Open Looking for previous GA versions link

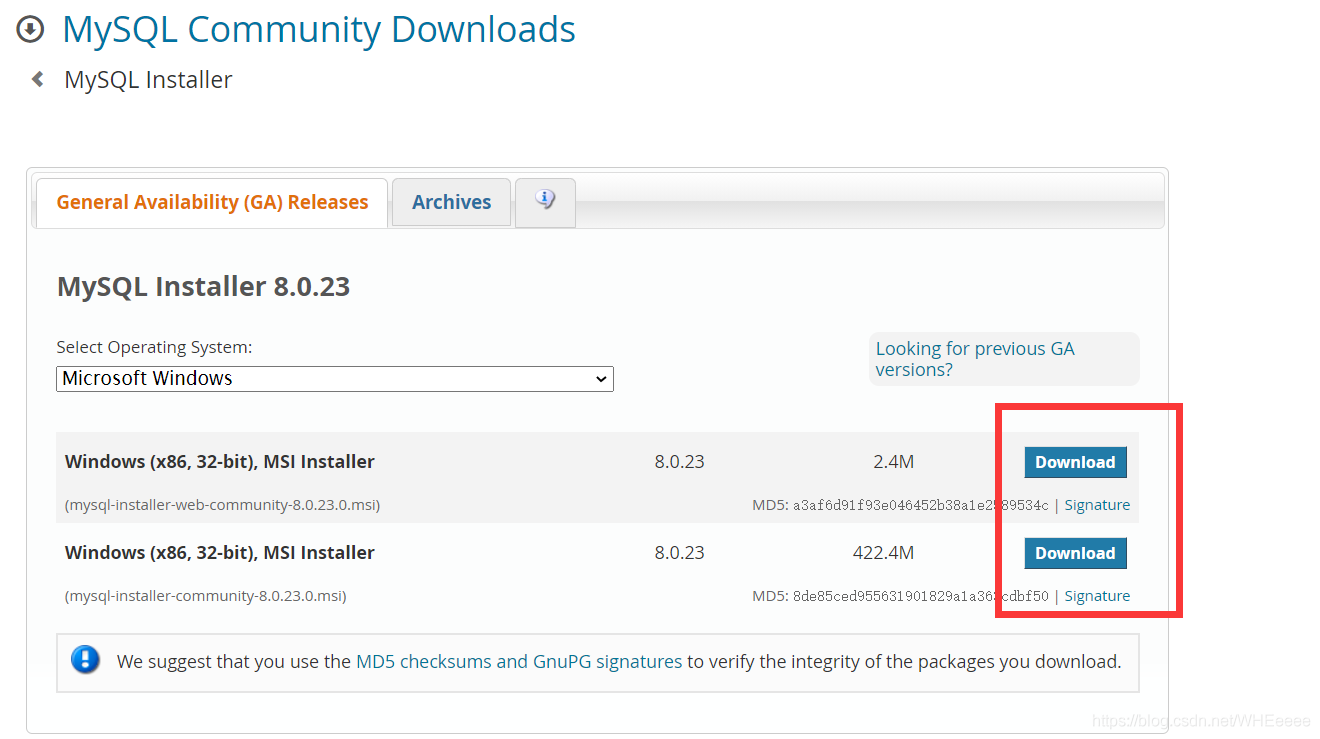(x=975, y=359)
